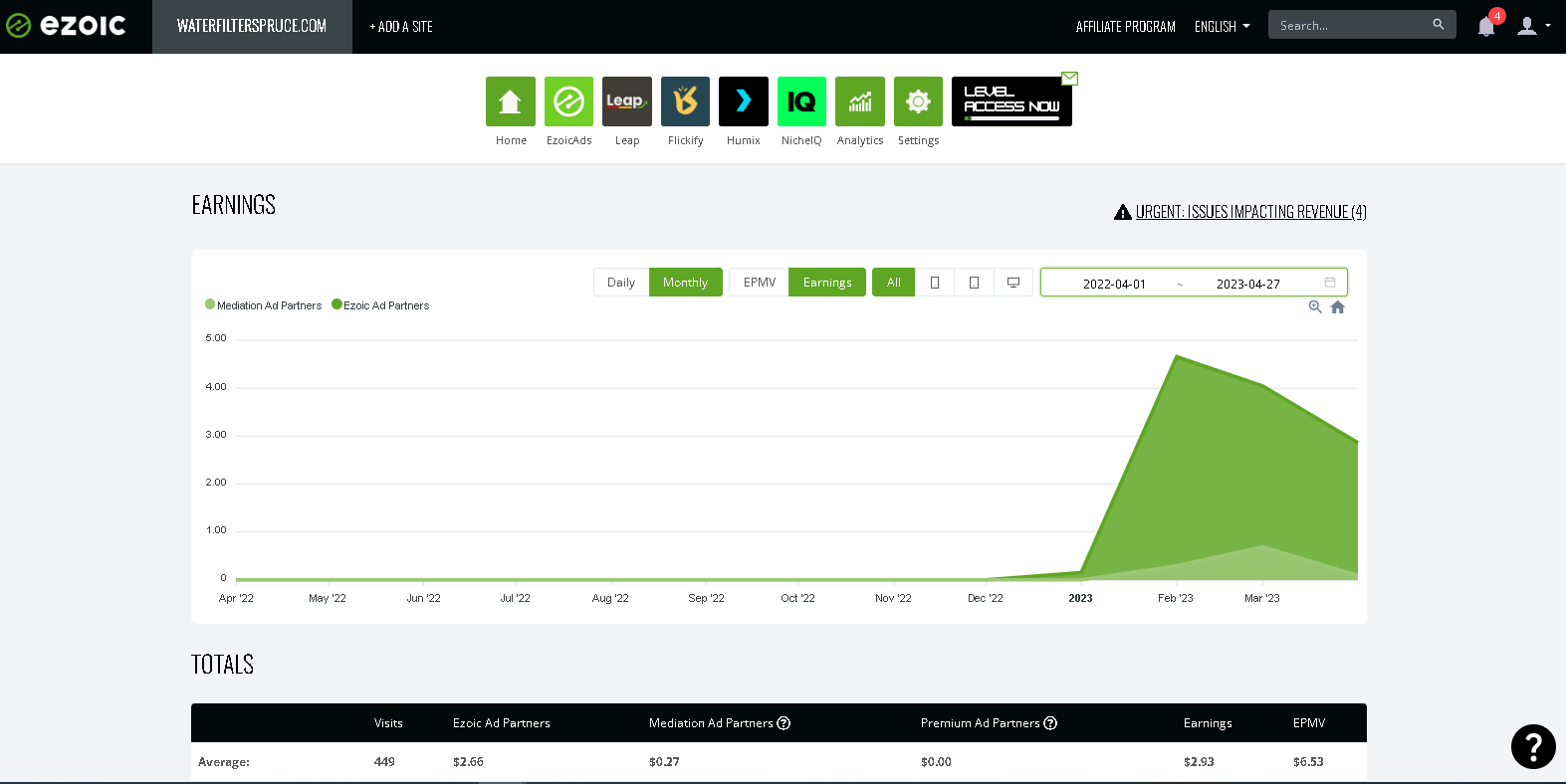The image size is (1566, 784).
Task: Click Premium Ad Partners help icon
Action: click(x=1050, y=723)
